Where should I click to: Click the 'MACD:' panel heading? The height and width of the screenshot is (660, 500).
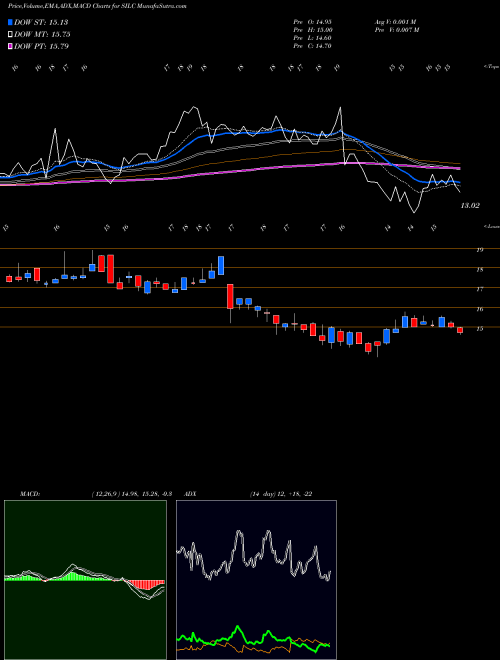[29, 494]
